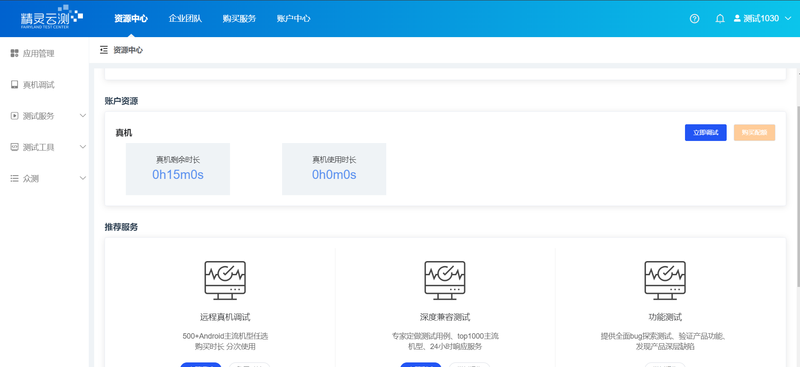Click the 真机使用时长 0h0m0s tile

[x=334, y=169]
